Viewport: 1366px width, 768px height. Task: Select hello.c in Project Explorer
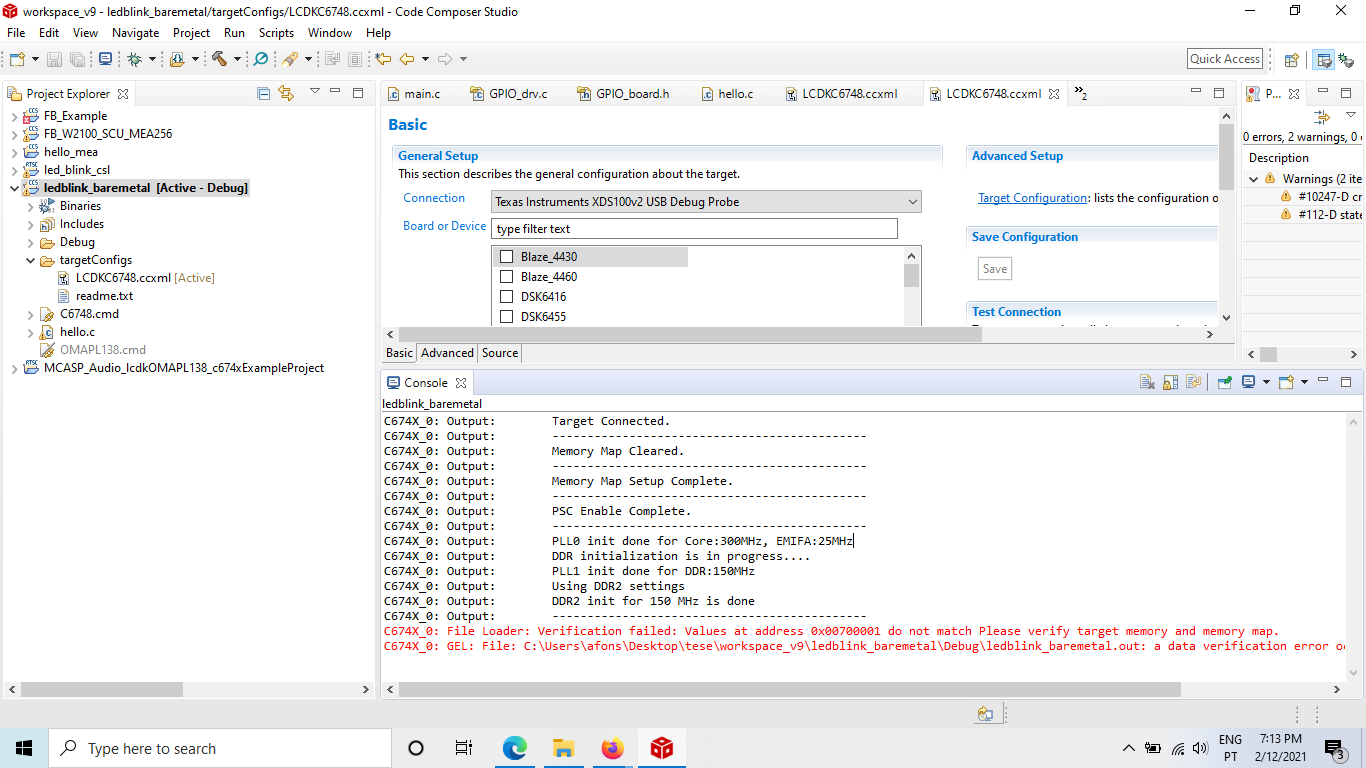77,332
